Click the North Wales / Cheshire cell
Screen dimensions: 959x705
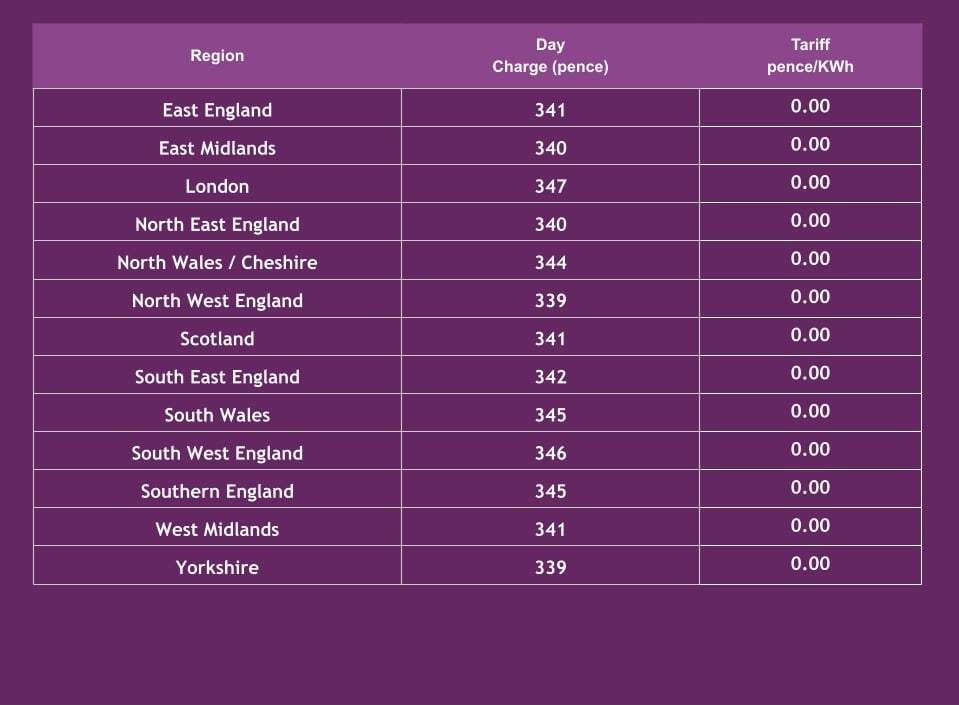(x=217, y=262)
